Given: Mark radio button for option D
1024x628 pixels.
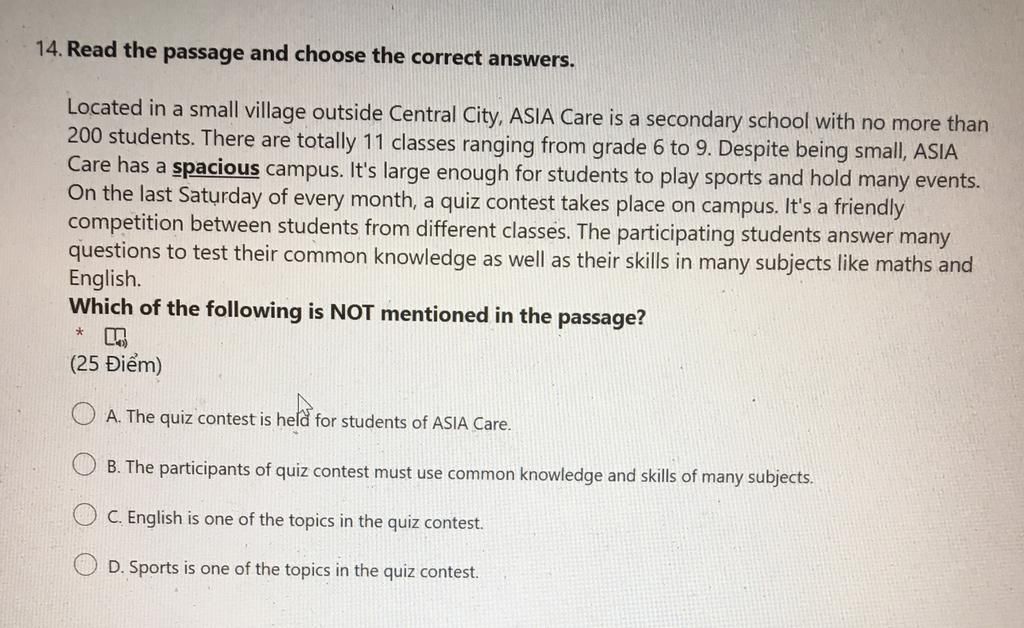Looking at the screenshot, I should coord(88,565).
